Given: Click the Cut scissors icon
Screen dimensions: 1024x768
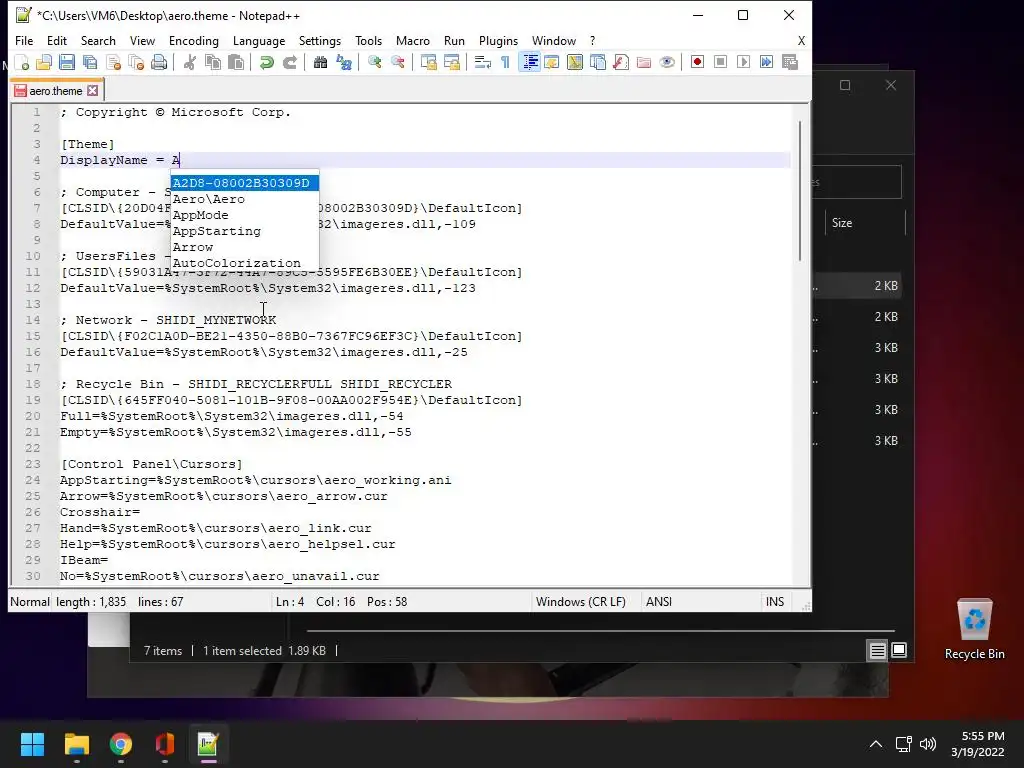Looking at the screenshot, I should click(x=190, y=62).
